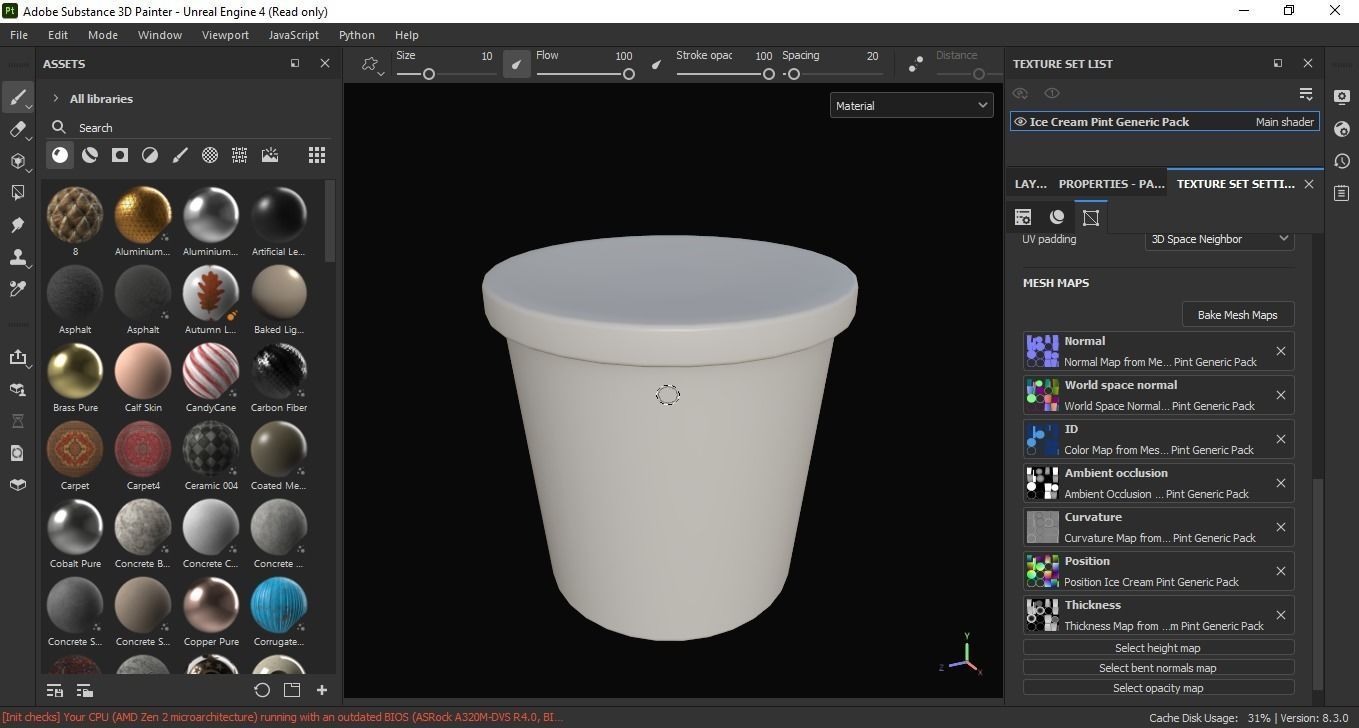Open the Python menu
Viewport: 1359px width, 728px height.
357,35
